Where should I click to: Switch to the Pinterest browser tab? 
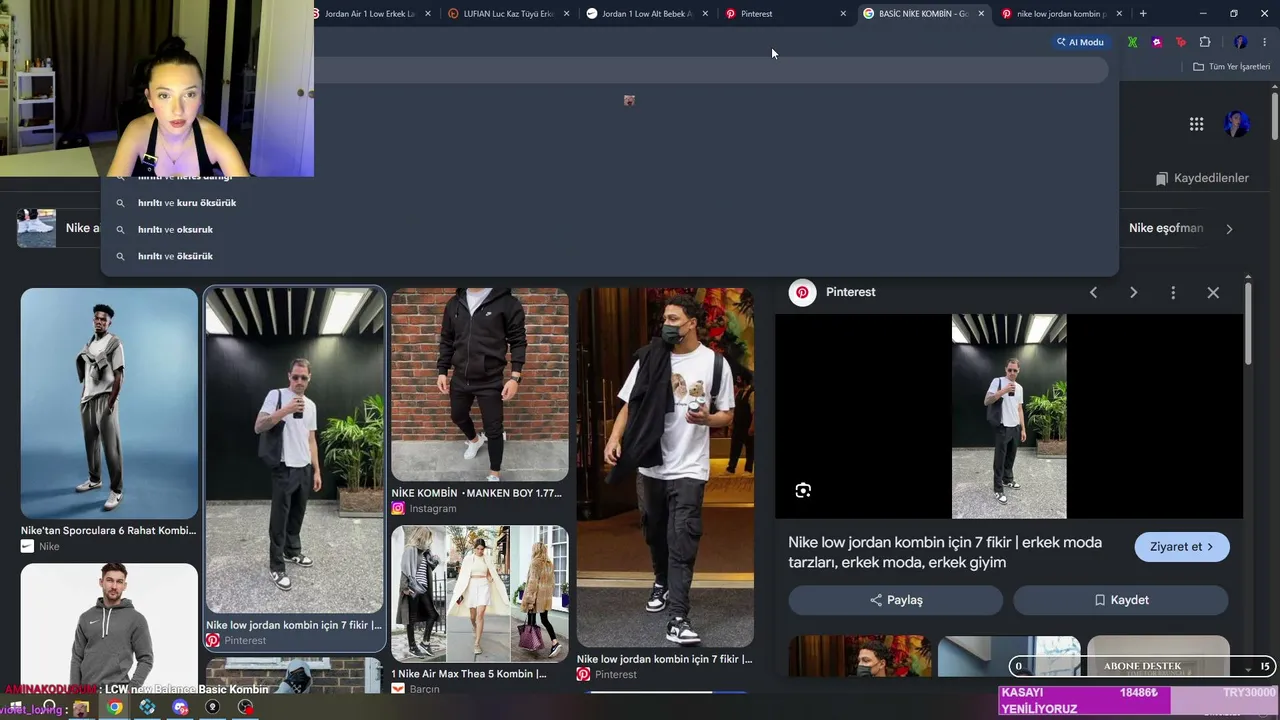[784, 14]
